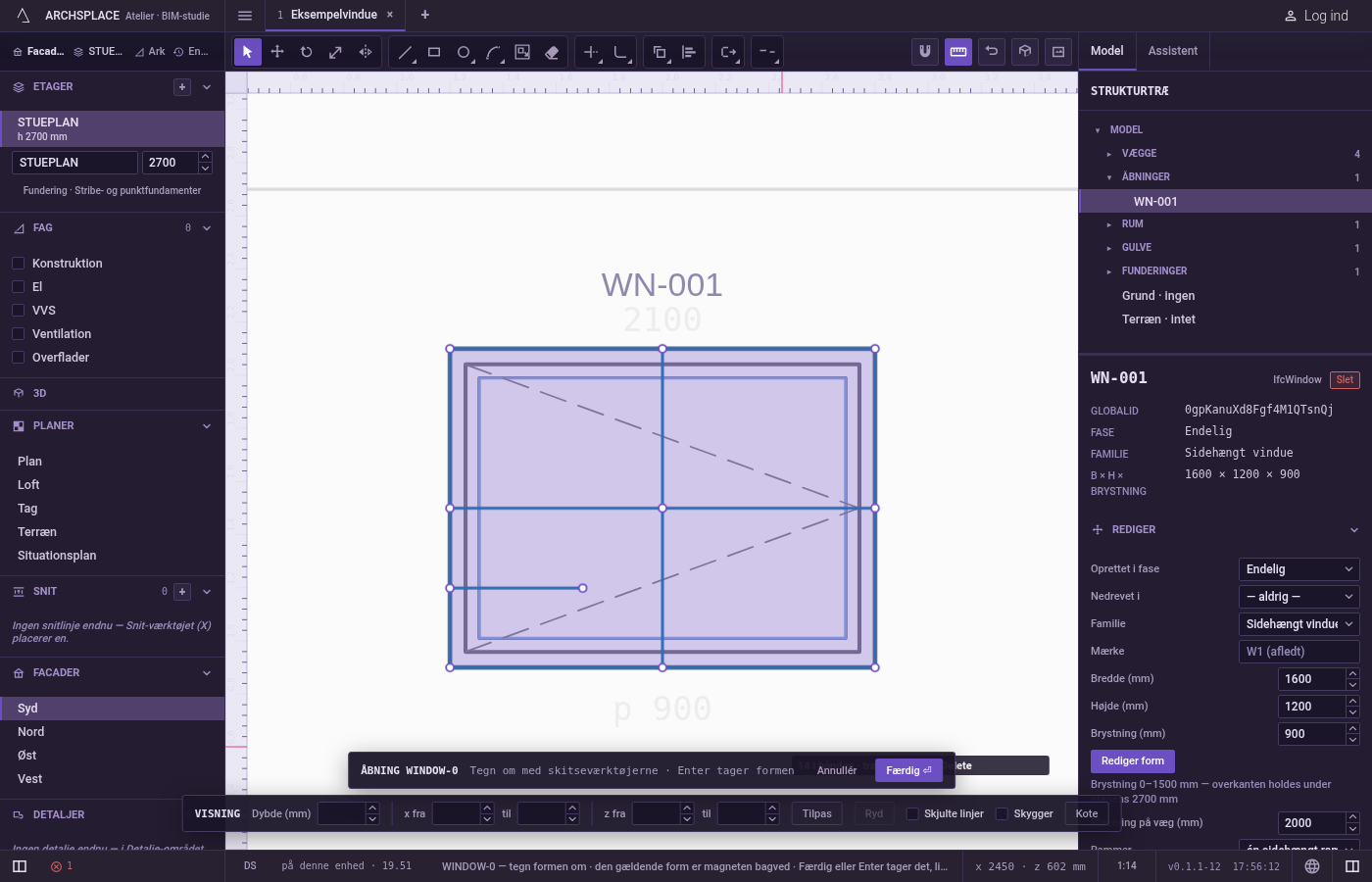Expand the VÆGGE tree node
The width and height of the screenshot is (1372, 882).
pyautogui.click(x=1109, y=154)
